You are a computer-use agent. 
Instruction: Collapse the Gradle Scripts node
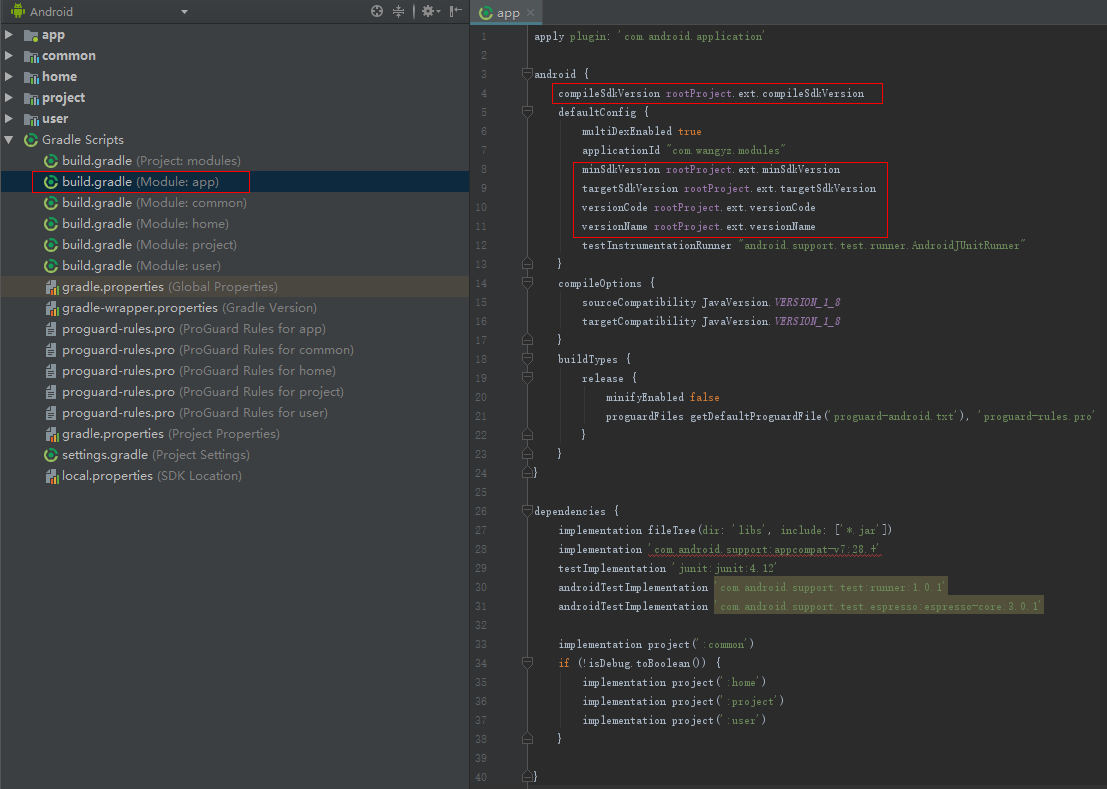(x=9, y=140)
